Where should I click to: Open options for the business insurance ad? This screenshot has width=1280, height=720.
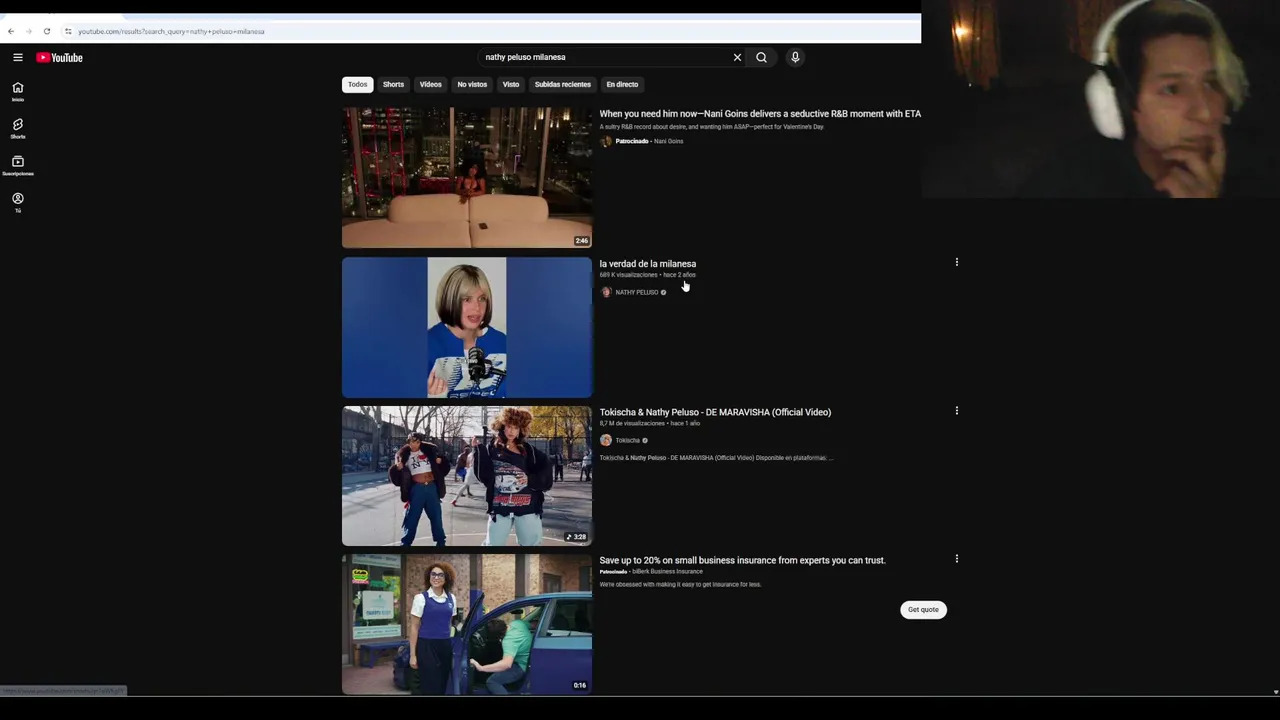[x=956, y=559]
